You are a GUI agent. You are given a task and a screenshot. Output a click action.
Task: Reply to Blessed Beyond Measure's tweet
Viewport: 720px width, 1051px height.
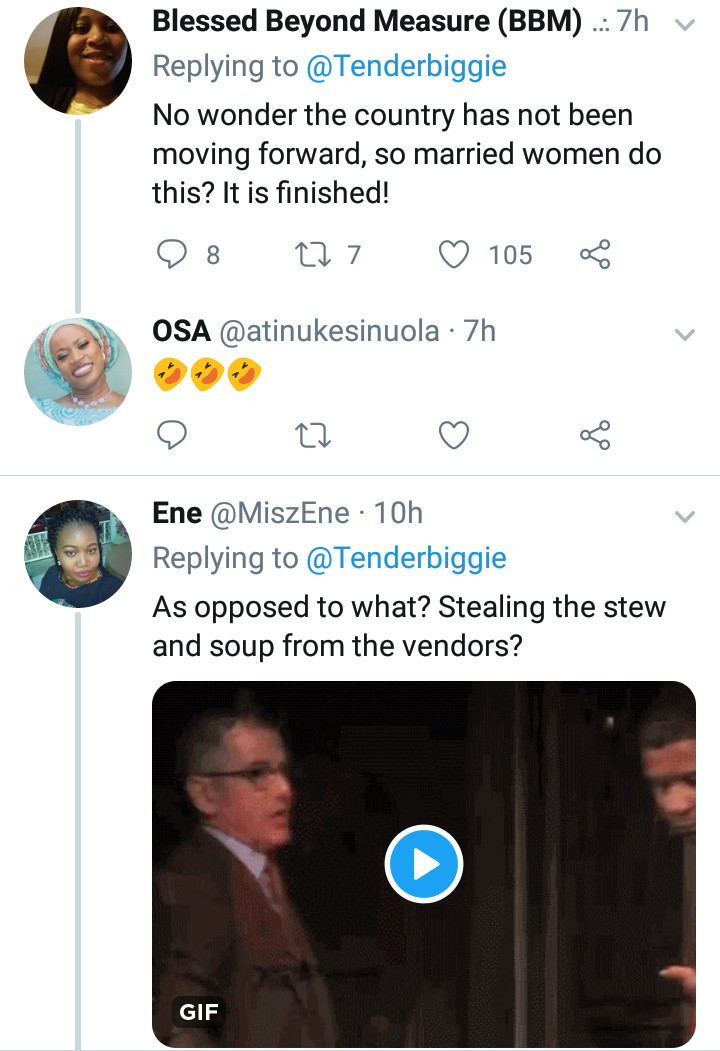click(x=172, y=254)
